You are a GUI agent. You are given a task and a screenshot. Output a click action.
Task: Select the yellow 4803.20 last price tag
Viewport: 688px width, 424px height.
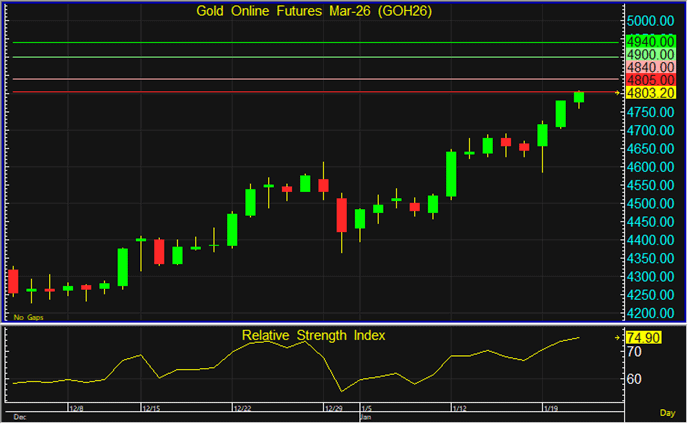point(650,92)
